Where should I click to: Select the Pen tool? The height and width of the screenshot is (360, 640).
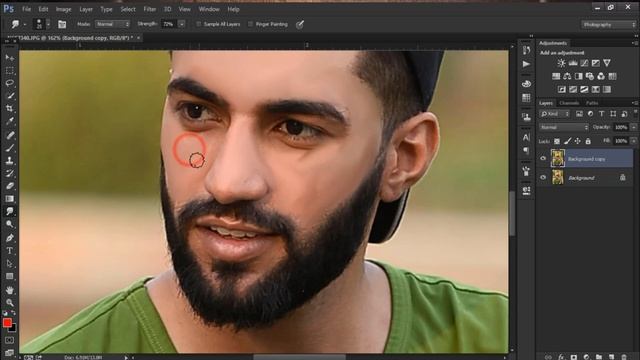tap(10, 238)
